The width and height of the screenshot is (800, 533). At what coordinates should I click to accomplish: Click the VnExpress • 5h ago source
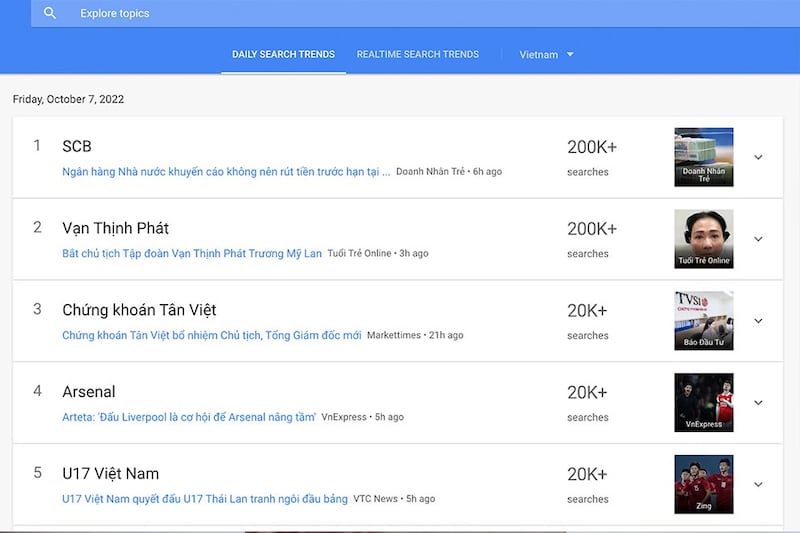363,417
